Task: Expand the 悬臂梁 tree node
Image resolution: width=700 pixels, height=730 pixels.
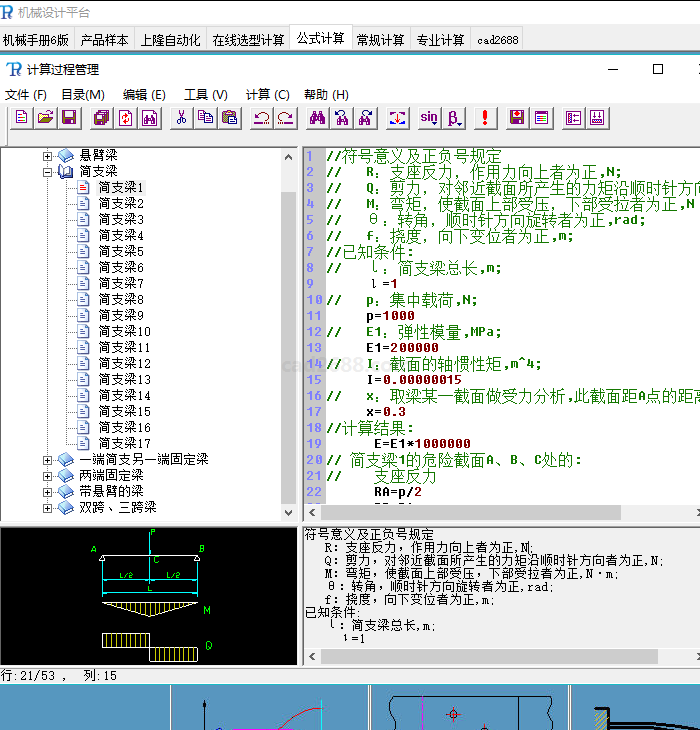Action: [47, 155]
